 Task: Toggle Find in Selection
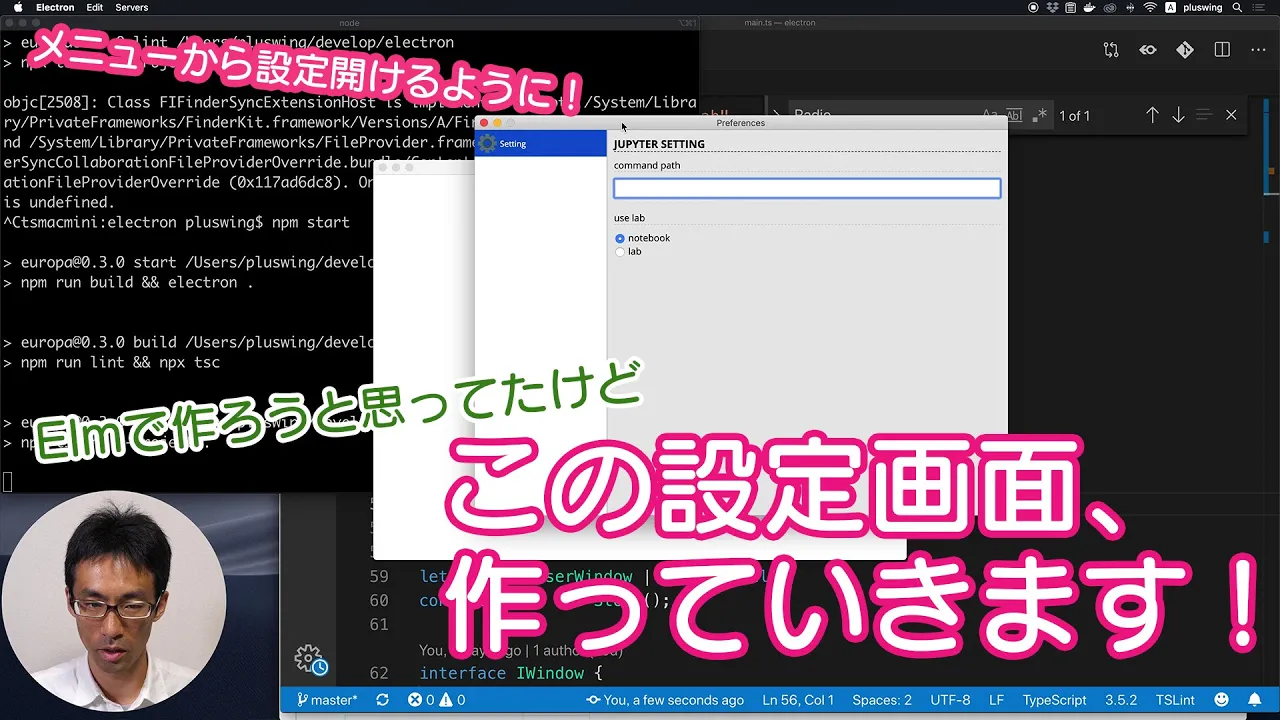coord(1204,115)
